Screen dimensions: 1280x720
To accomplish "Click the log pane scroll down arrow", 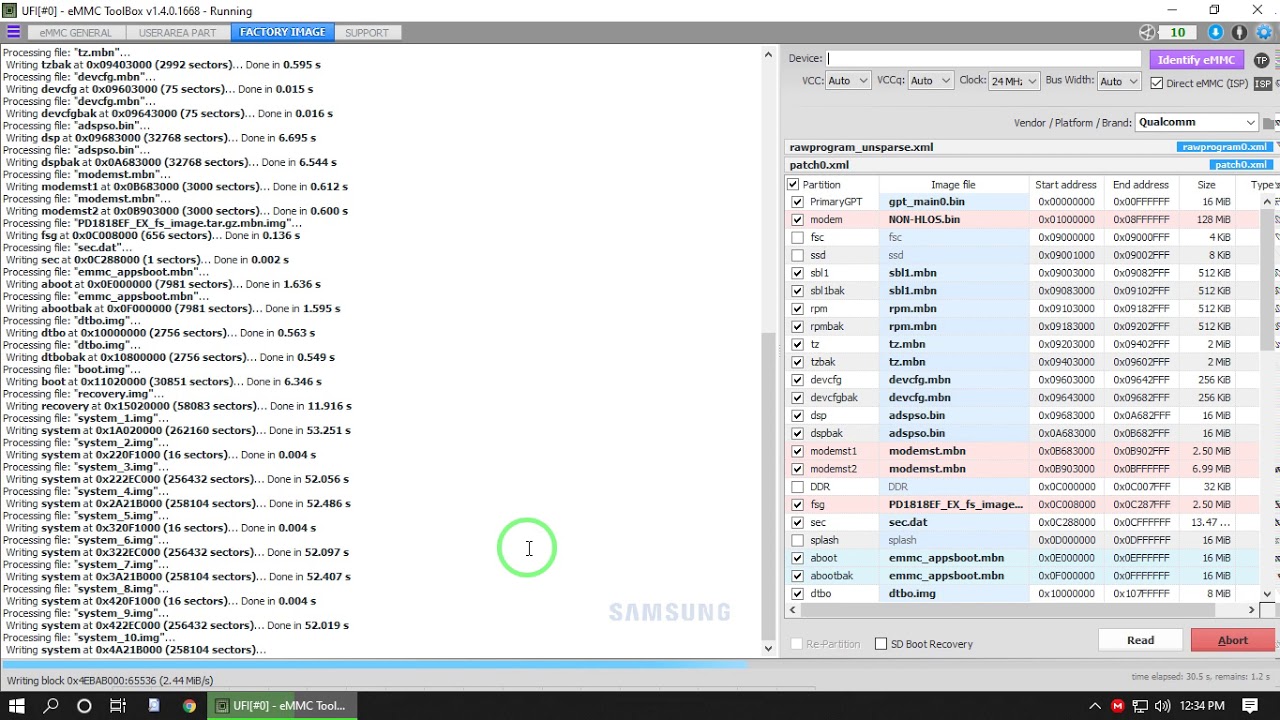I will pyautogui.click(x=768, y=649).
